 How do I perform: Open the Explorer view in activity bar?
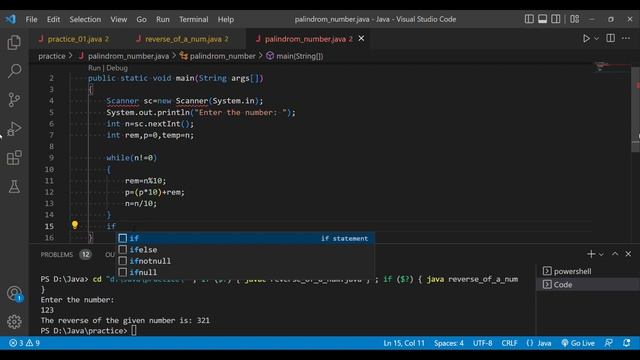14,42
